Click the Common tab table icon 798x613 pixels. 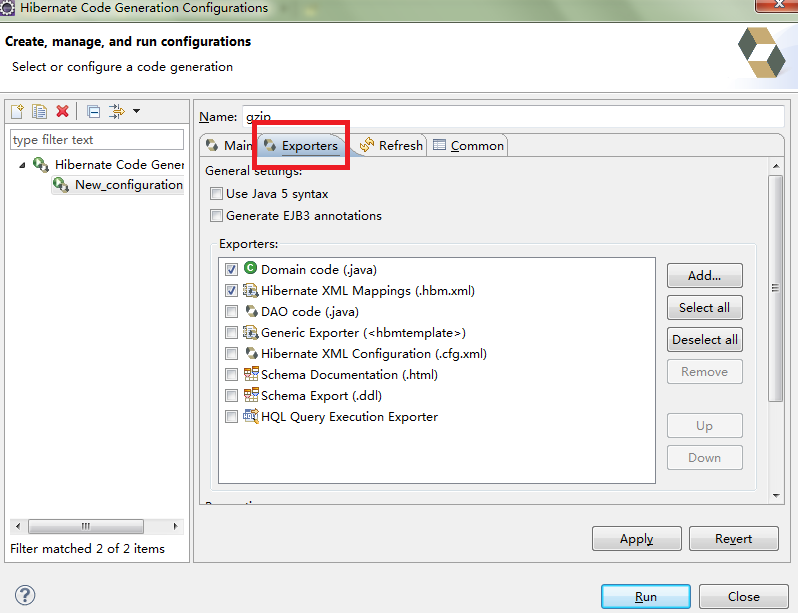pos(439,145)
